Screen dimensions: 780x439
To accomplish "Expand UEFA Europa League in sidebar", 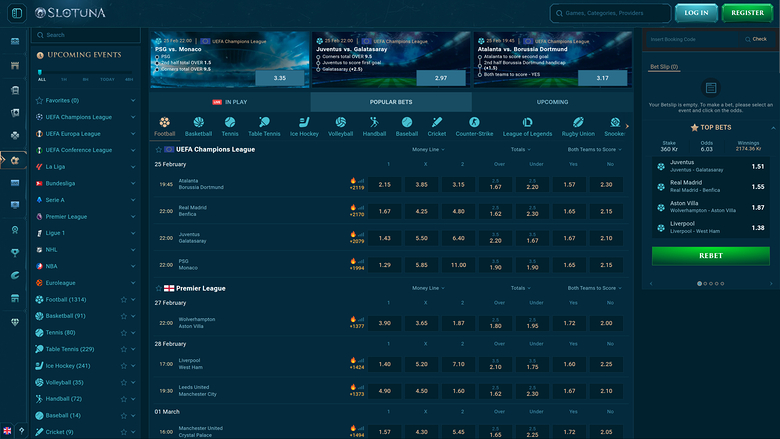I will (x=133, y=133).
